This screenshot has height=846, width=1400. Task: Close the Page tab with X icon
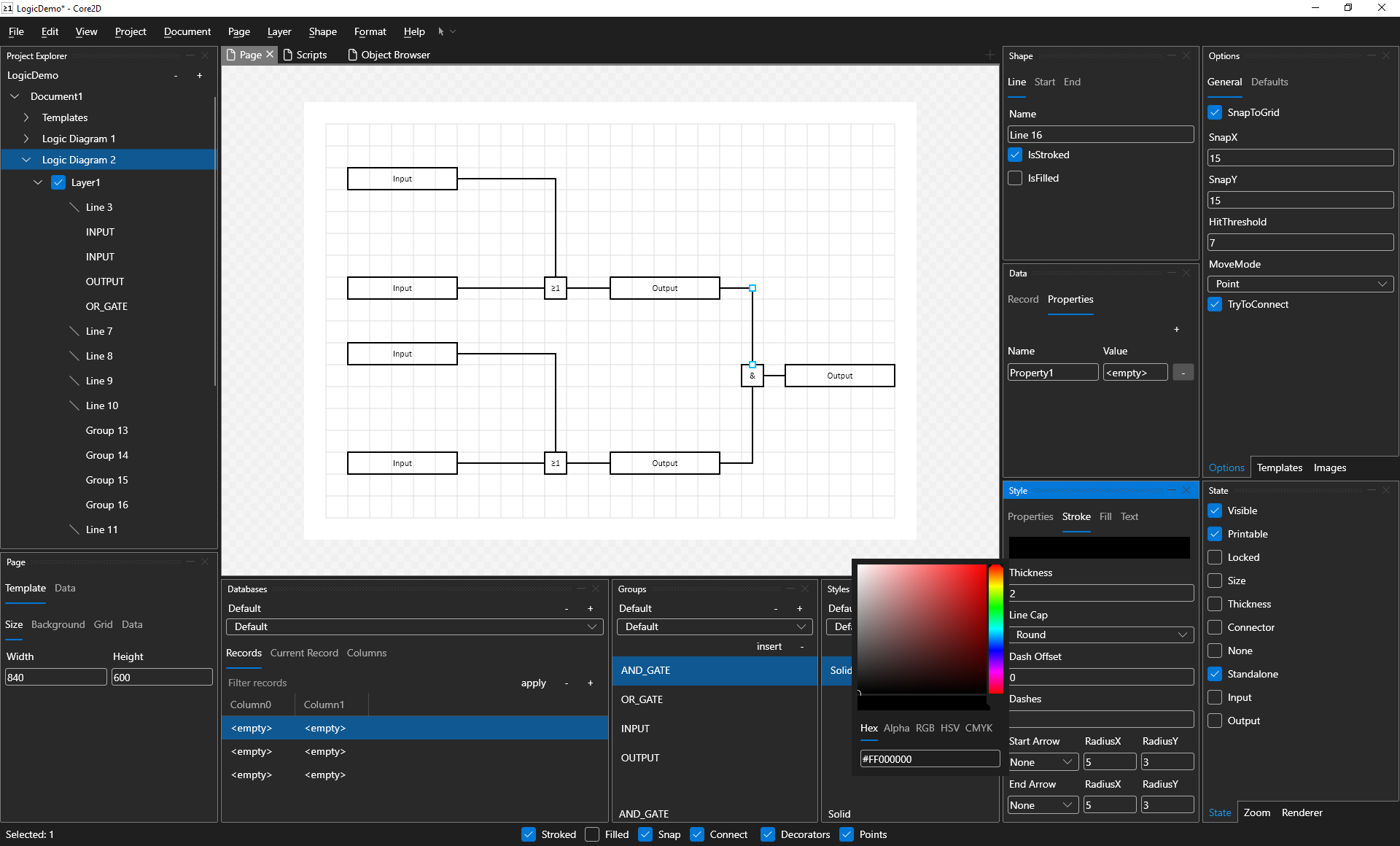pyautogui.click(x=270, y=55)
